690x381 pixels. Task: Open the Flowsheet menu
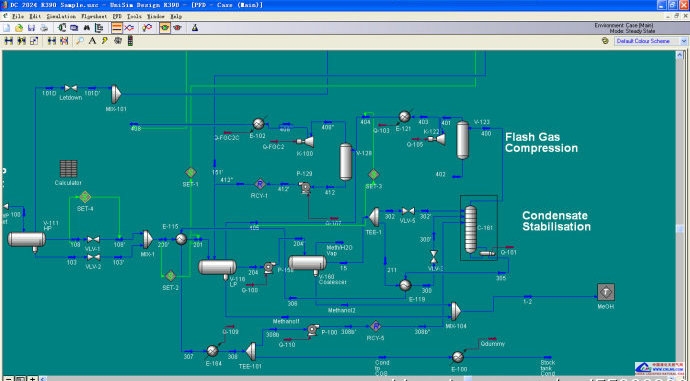[x=94, y=16]
